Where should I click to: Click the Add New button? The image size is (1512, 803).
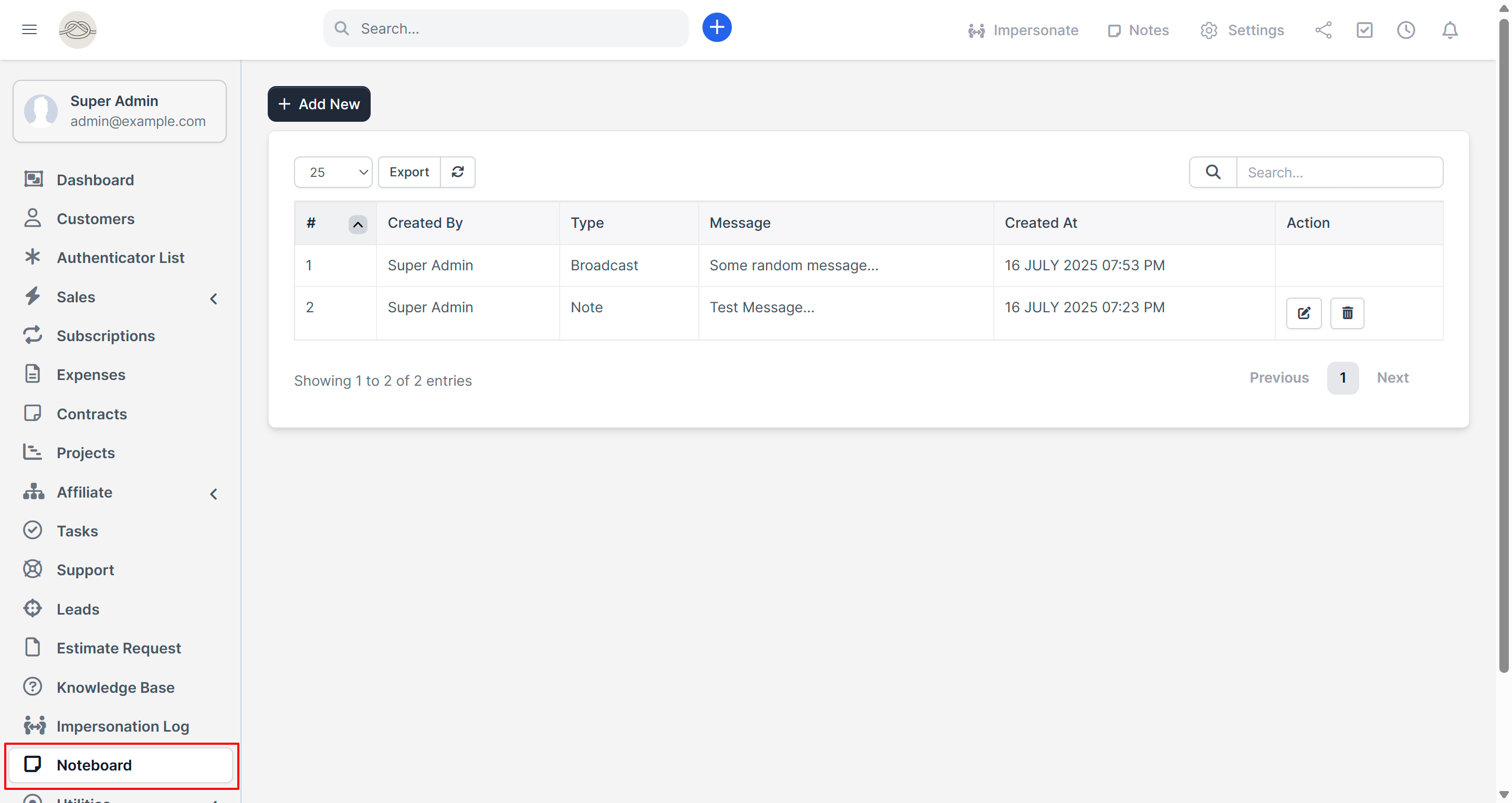coord(319,104)
